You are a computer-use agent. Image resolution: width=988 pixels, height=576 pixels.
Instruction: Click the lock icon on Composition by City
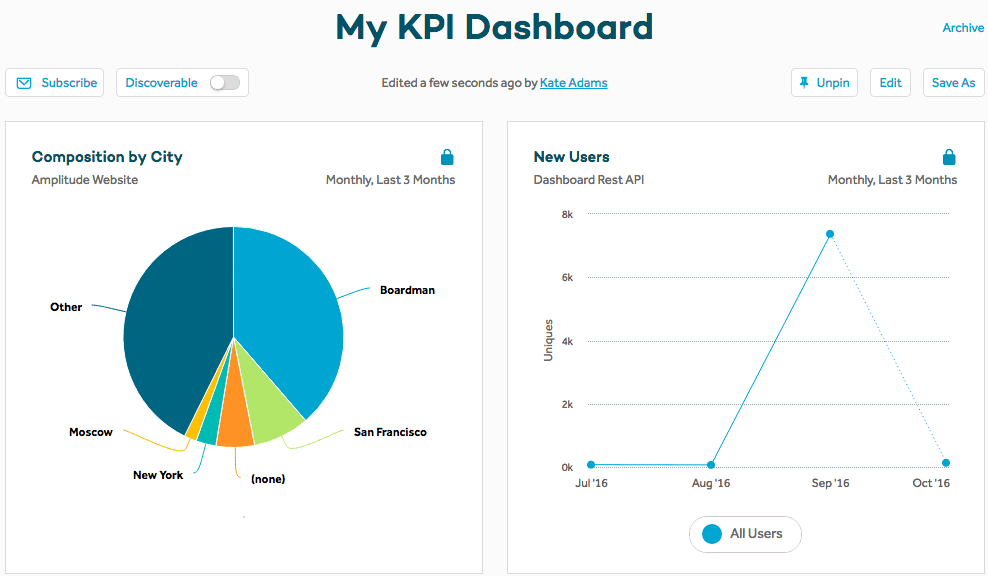point(447,156)
